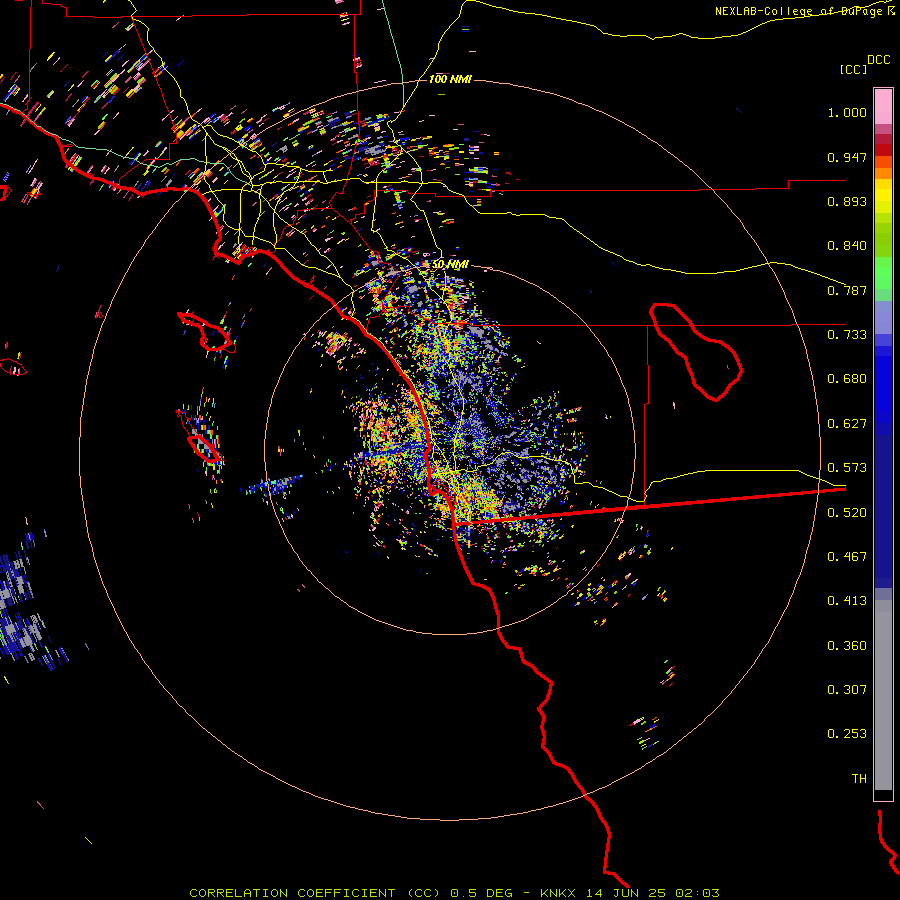Click the 0.733 legend value
This screenshot has height=900, width=900.
click(847, 335)
